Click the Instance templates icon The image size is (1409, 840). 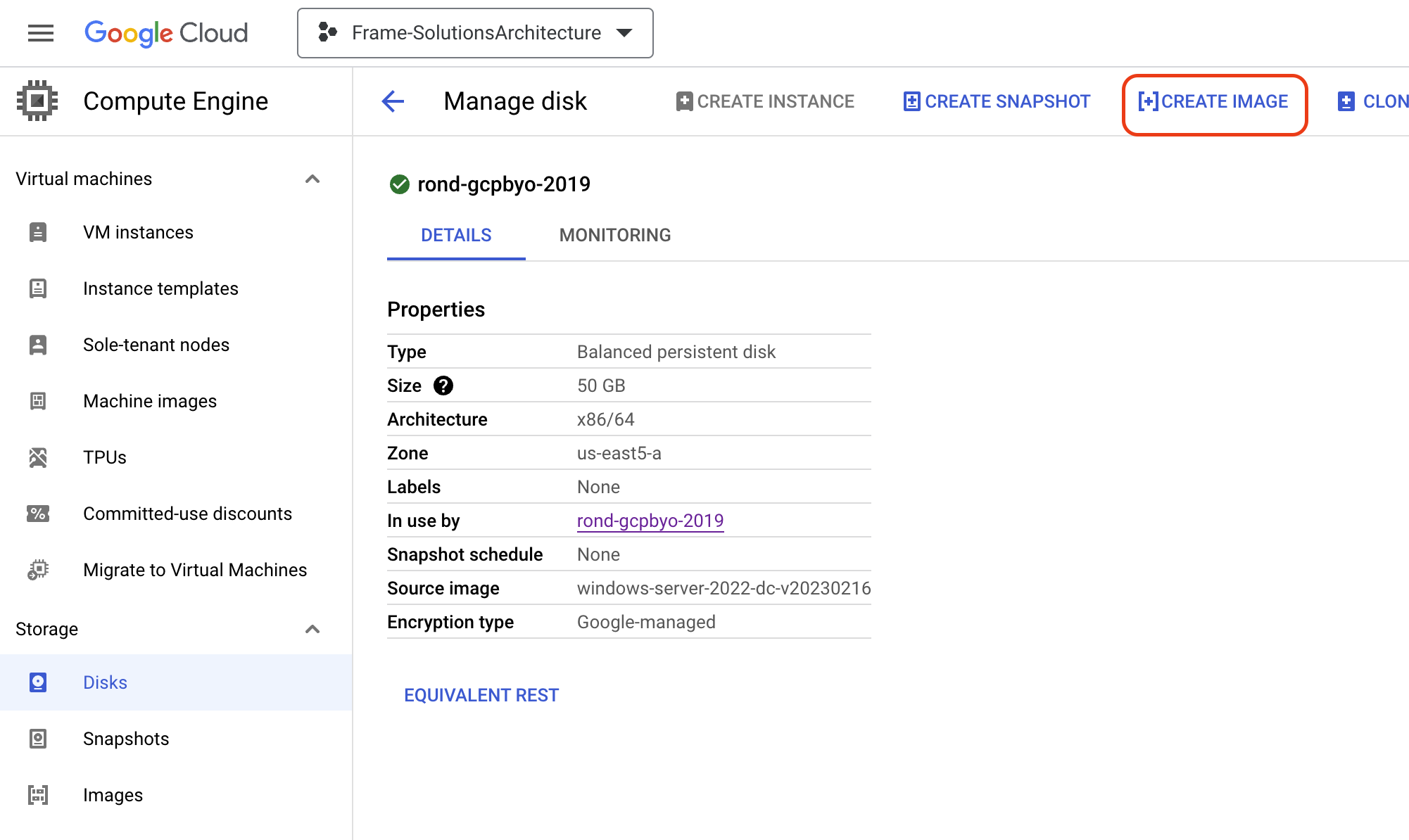pyautogui.click(x=37, y=288)
